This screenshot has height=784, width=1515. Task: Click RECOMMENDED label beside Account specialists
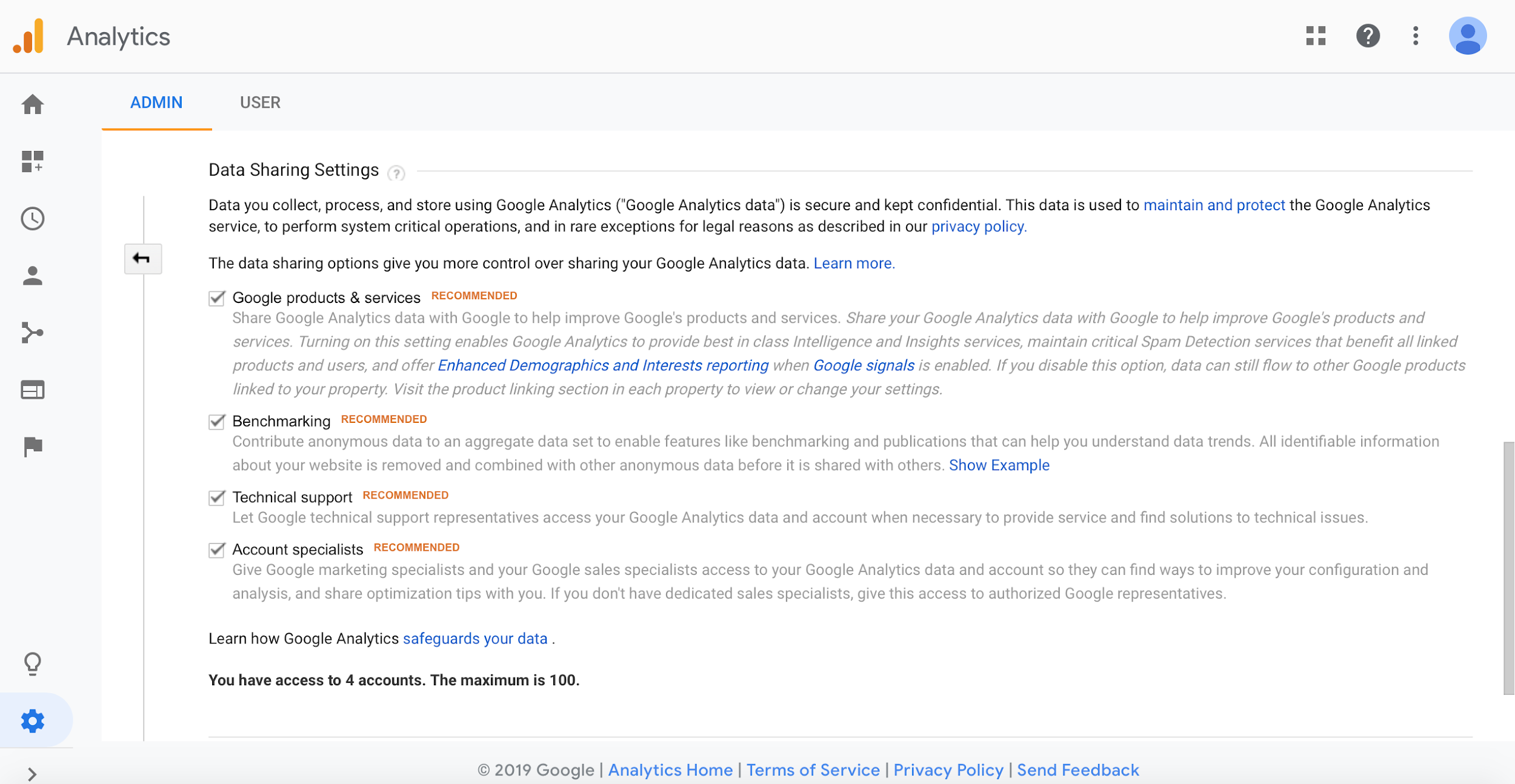coord(416,548)
